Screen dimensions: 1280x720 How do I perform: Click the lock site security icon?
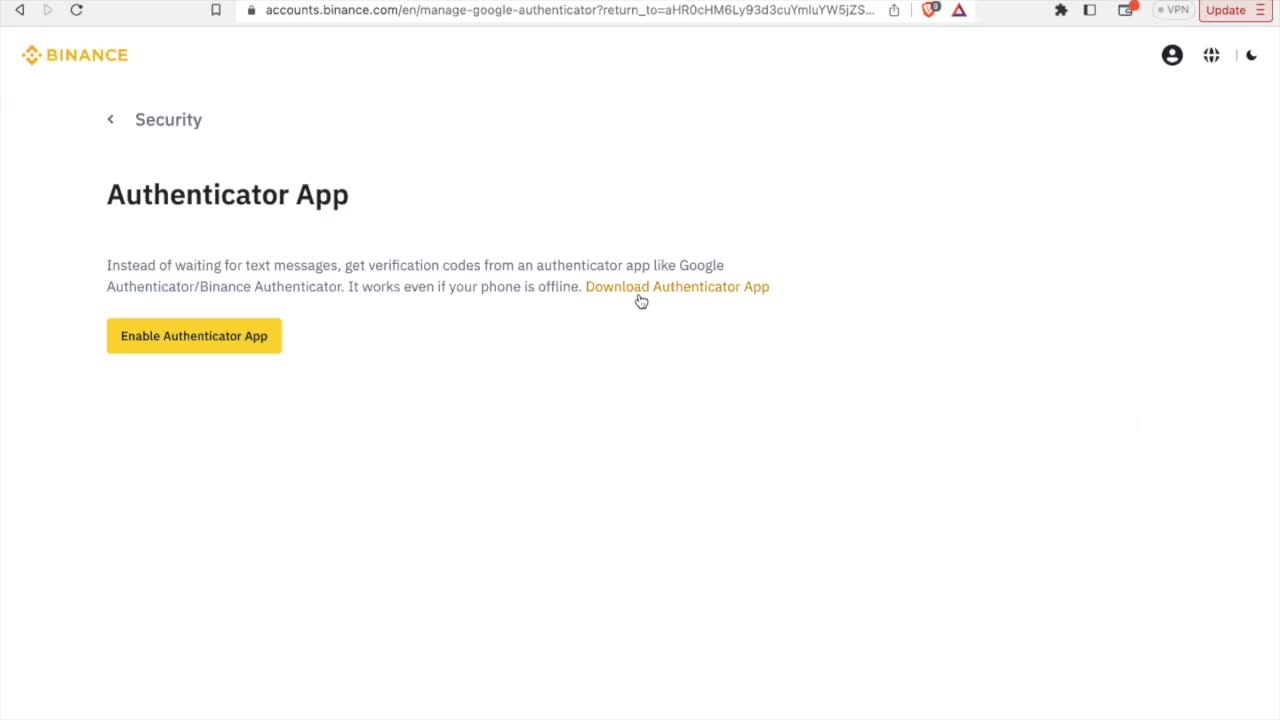[x=251, y=10]
